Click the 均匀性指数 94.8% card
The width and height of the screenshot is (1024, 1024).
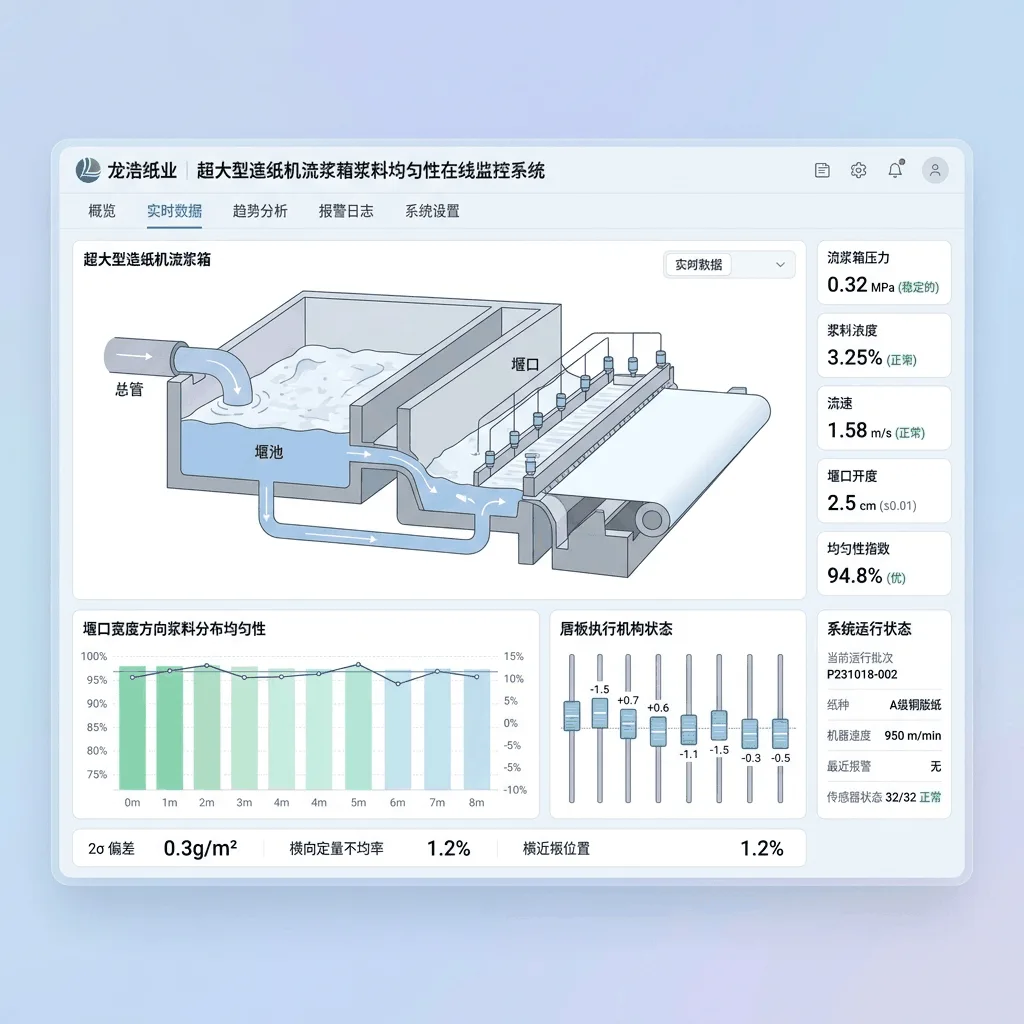(884, 564)
